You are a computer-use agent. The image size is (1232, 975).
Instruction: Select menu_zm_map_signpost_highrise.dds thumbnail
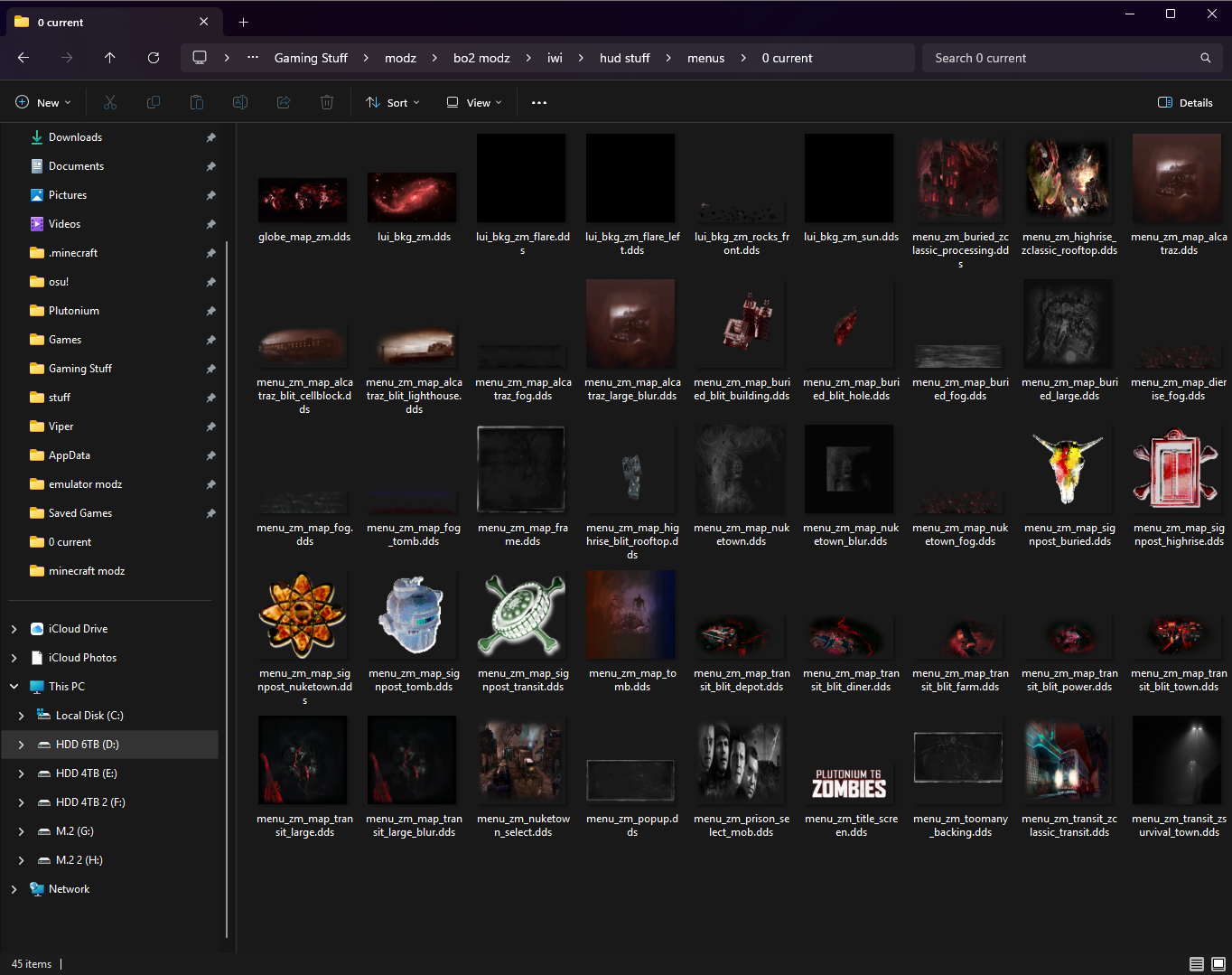coord(1177,470)
